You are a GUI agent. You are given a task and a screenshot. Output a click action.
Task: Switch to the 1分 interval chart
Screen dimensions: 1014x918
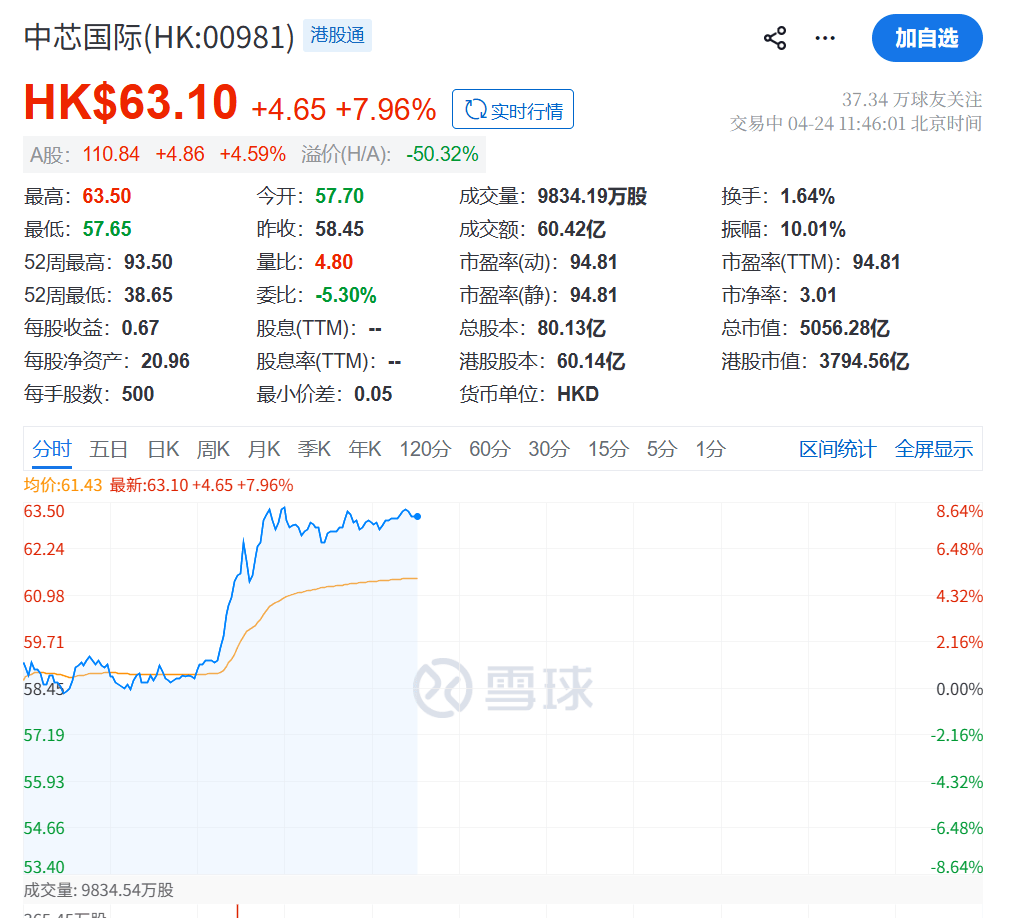(x=710, y=449)
